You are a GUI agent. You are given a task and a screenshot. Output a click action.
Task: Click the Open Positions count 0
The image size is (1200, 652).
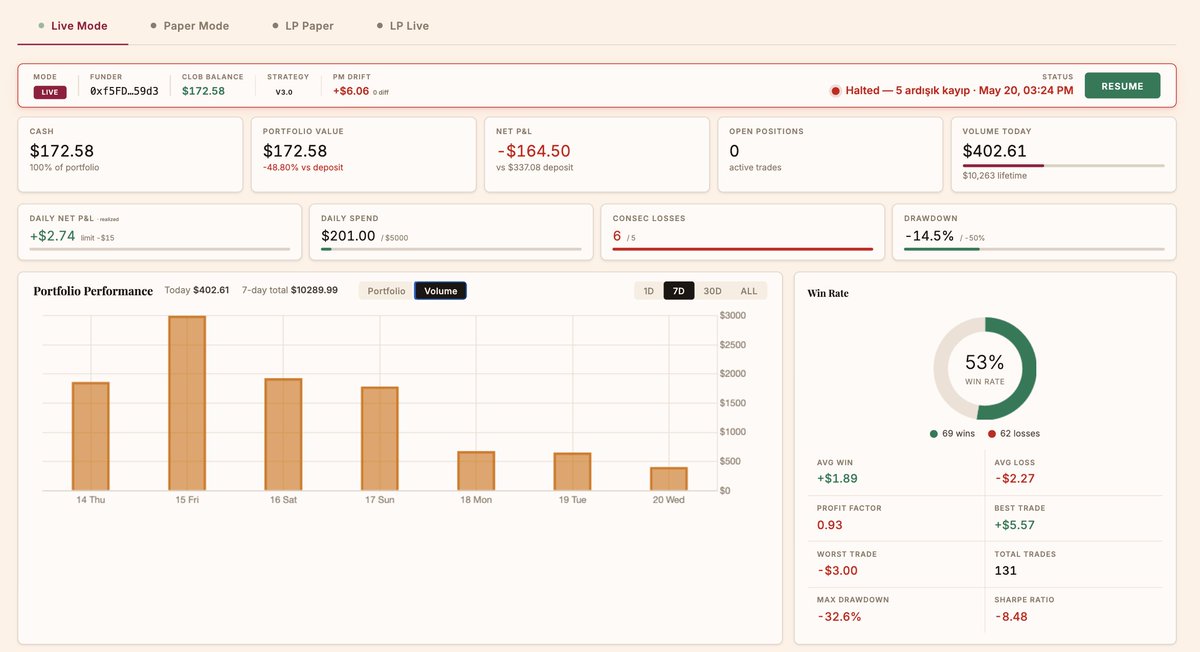pos(734,151)
